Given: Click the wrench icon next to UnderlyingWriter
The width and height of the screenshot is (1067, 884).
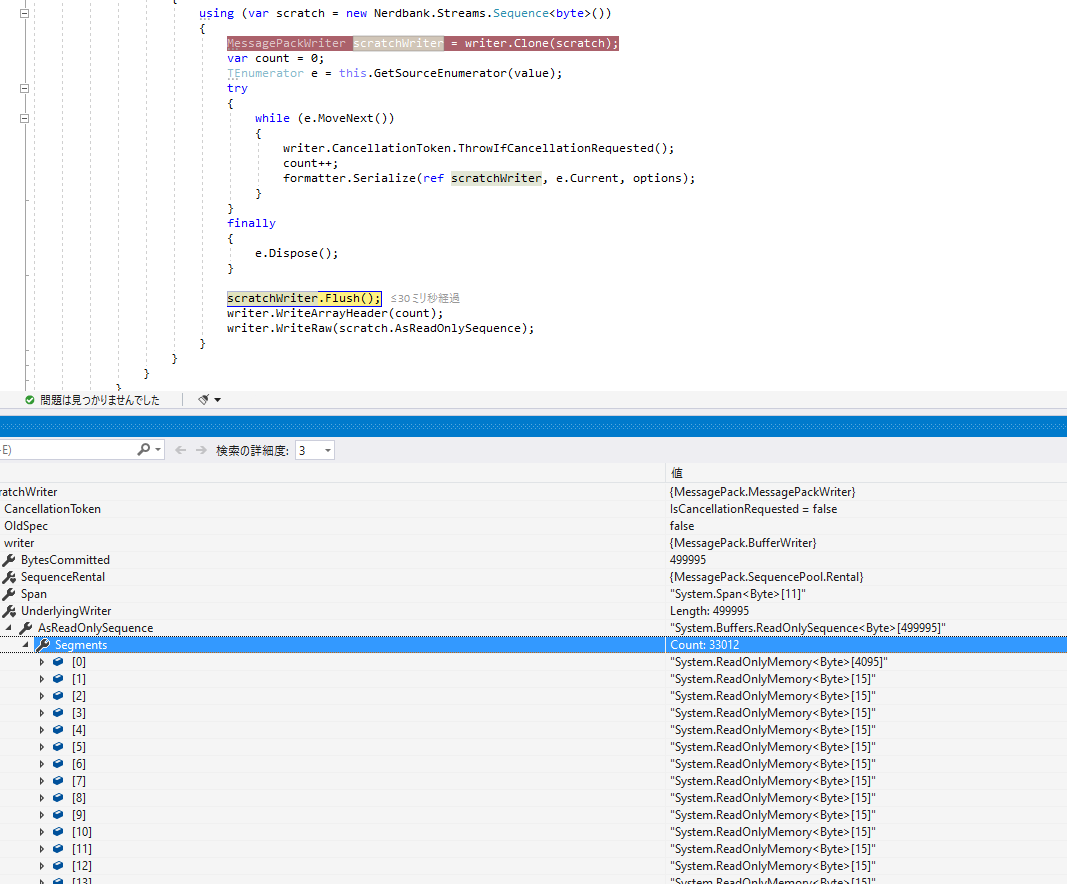Looking at the screenshot, I should 10,611.
